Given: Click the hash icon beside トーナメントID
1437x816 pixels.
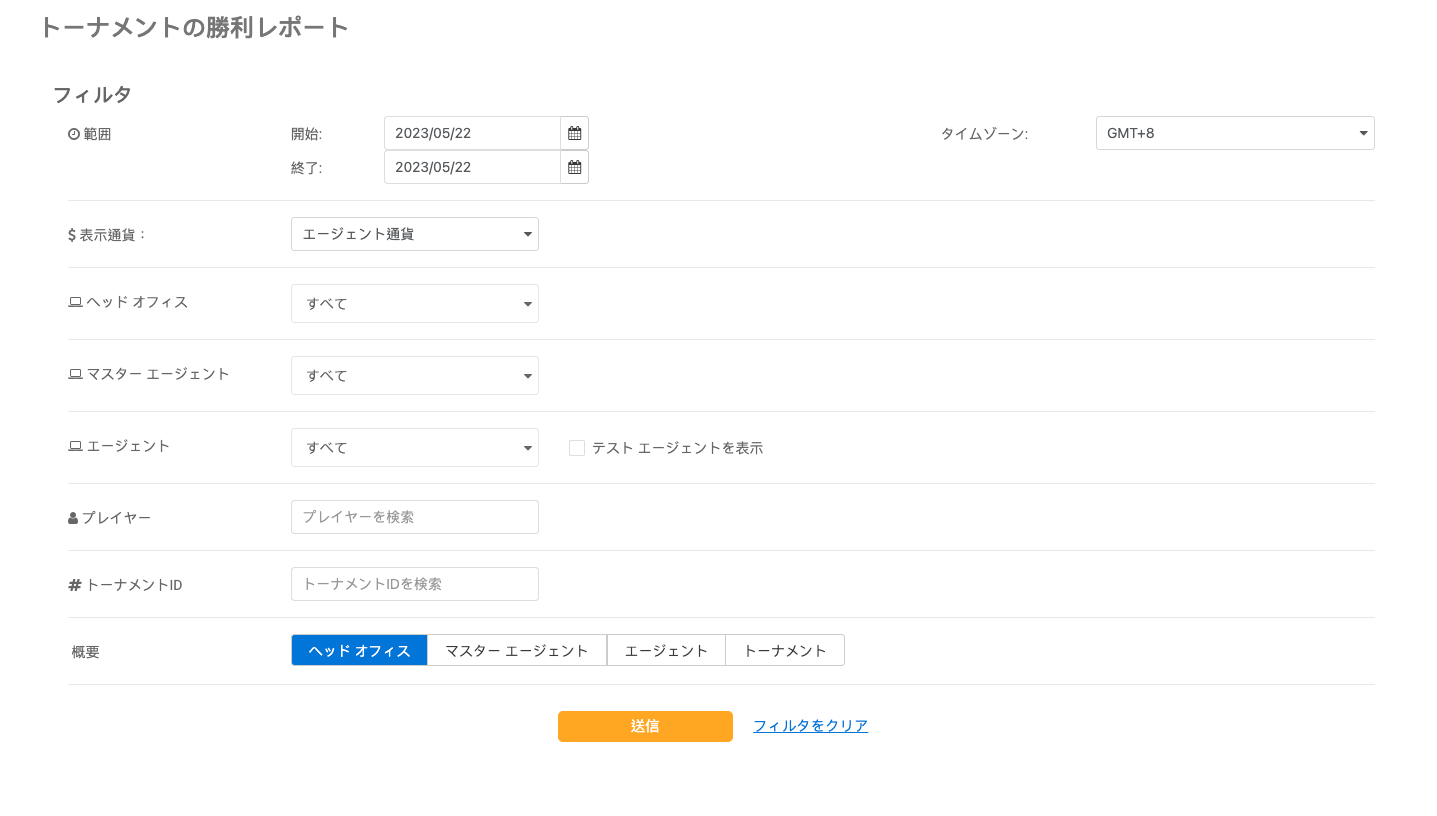Looking at the screenshot, I should click(x=74, y=585).
